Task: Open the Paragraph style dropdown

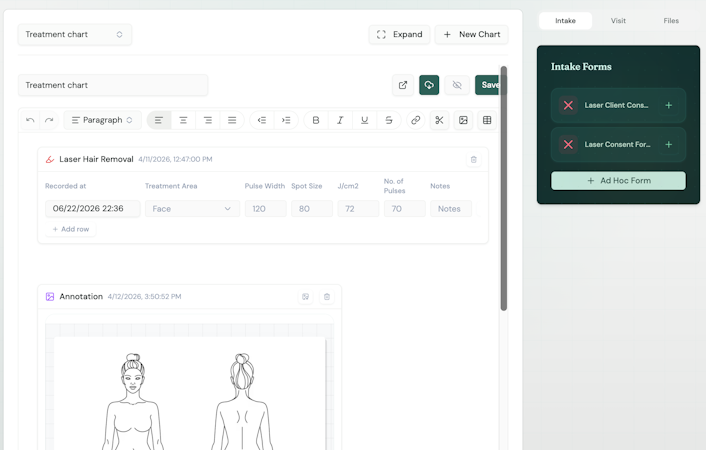Action: point(103,120)
